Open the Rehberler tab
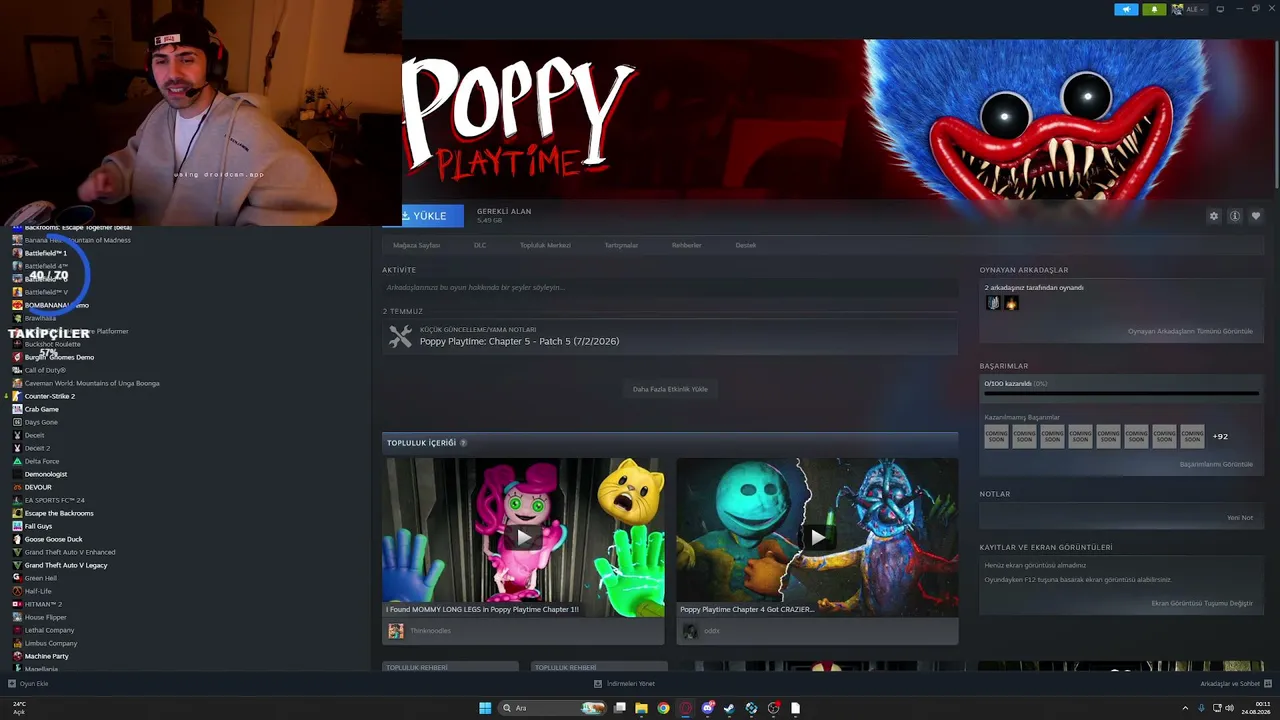 (686, 245)
